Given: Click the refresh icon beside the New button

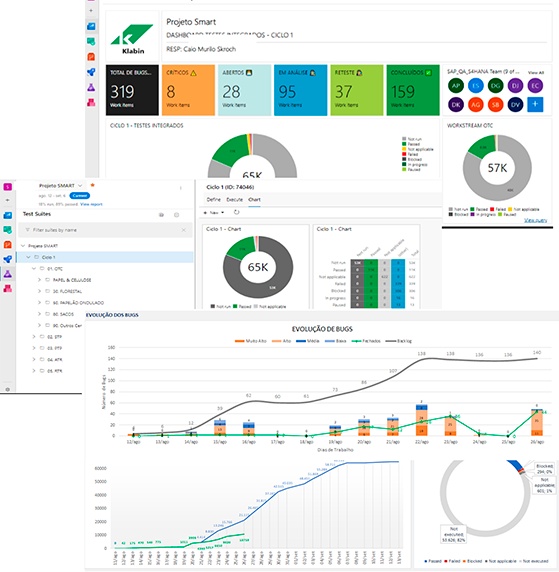Looking at the screenshot, I should (236, 212).
